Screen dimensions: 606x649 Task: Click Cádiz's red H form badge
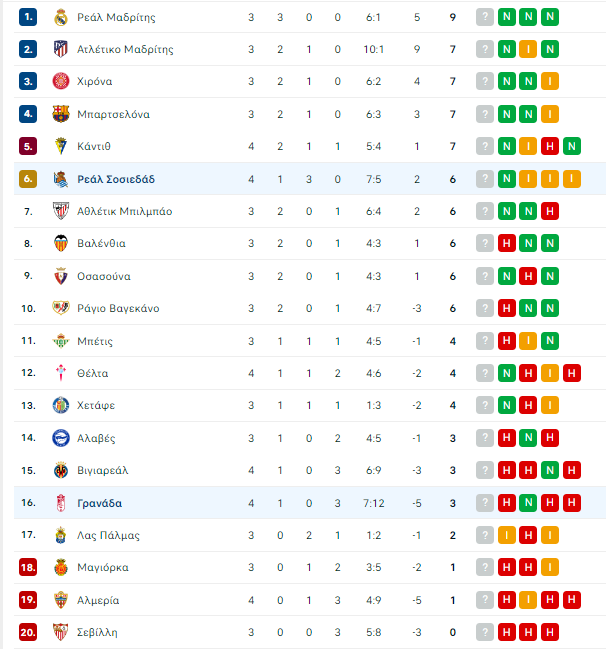550,146
